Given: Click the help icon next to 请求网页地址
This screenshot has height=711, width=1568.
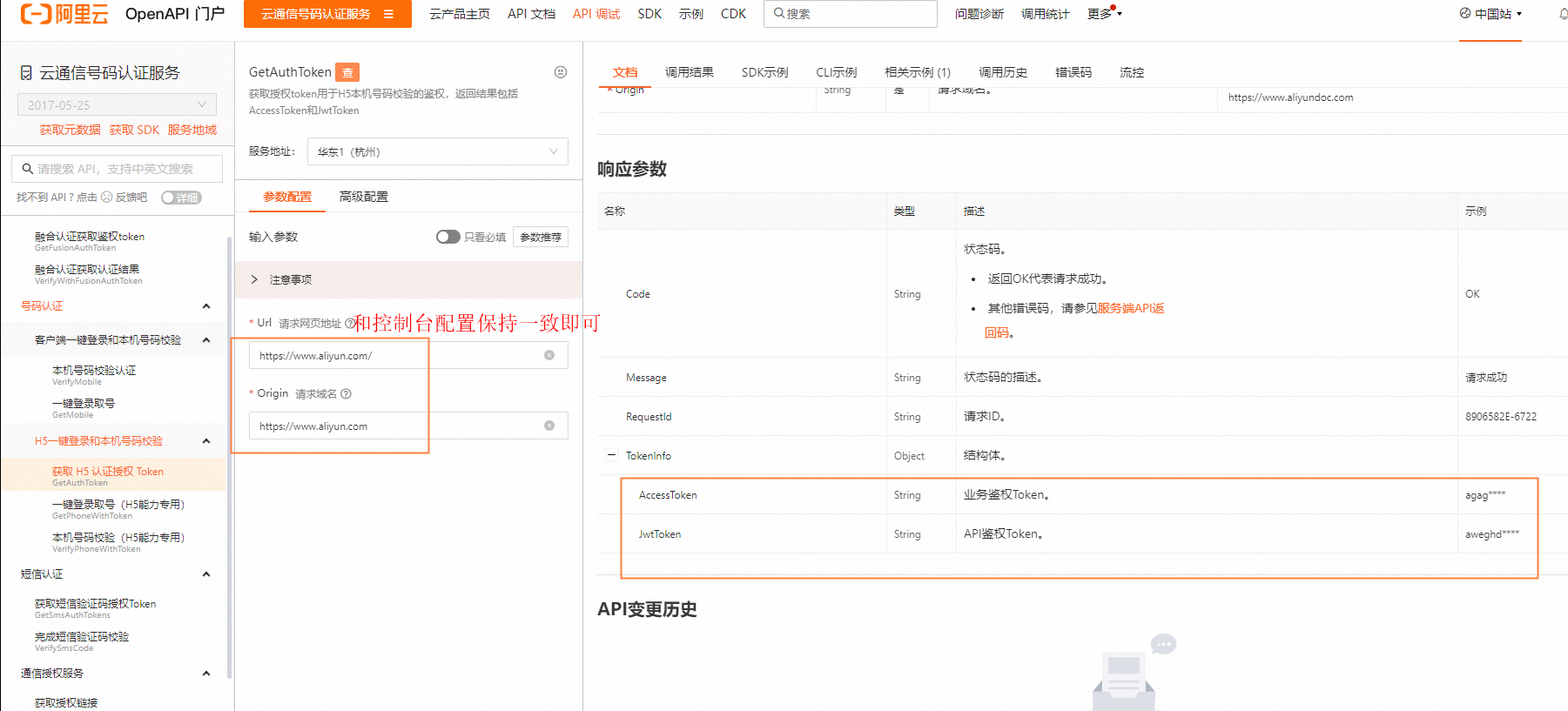Looking at the screenshot, I should tap(349, 323).
